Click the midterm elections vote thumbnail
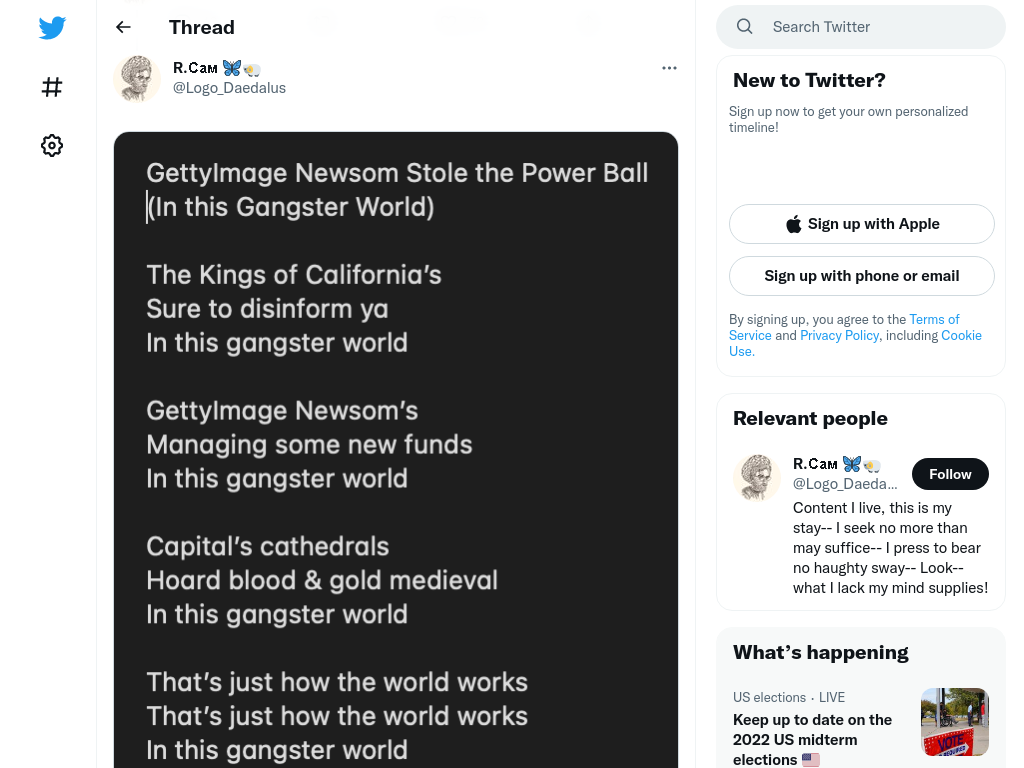This screenshot has height=768, width=1024. (955, 722)
